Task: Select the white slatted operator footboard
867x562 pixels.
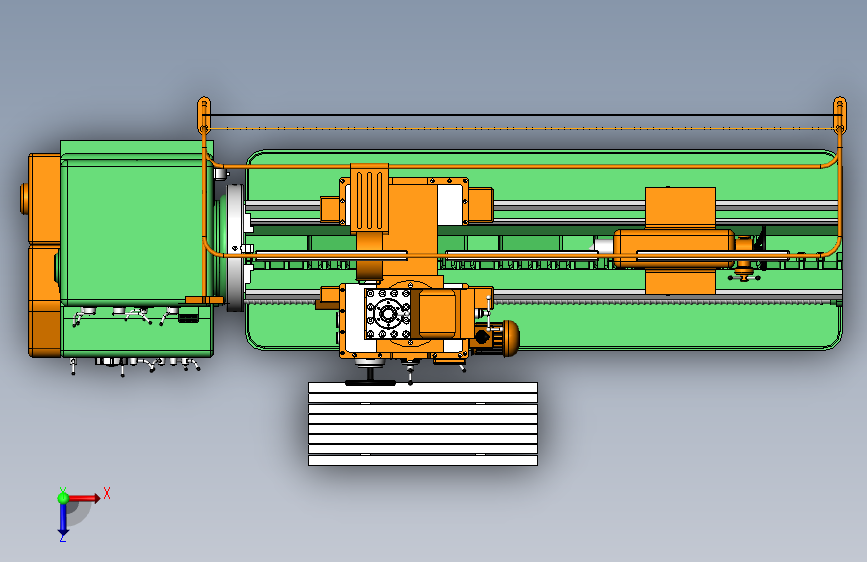Action: click(422, 424)
